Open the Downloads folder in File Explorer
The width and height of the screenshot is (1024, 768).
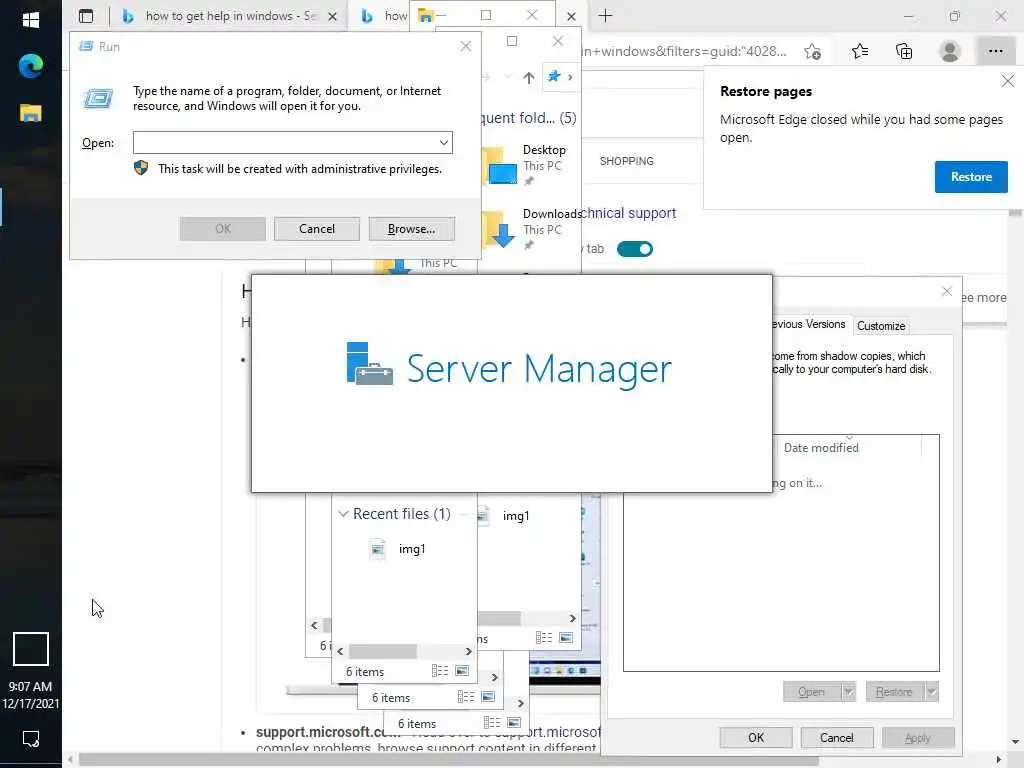[531, 229]
